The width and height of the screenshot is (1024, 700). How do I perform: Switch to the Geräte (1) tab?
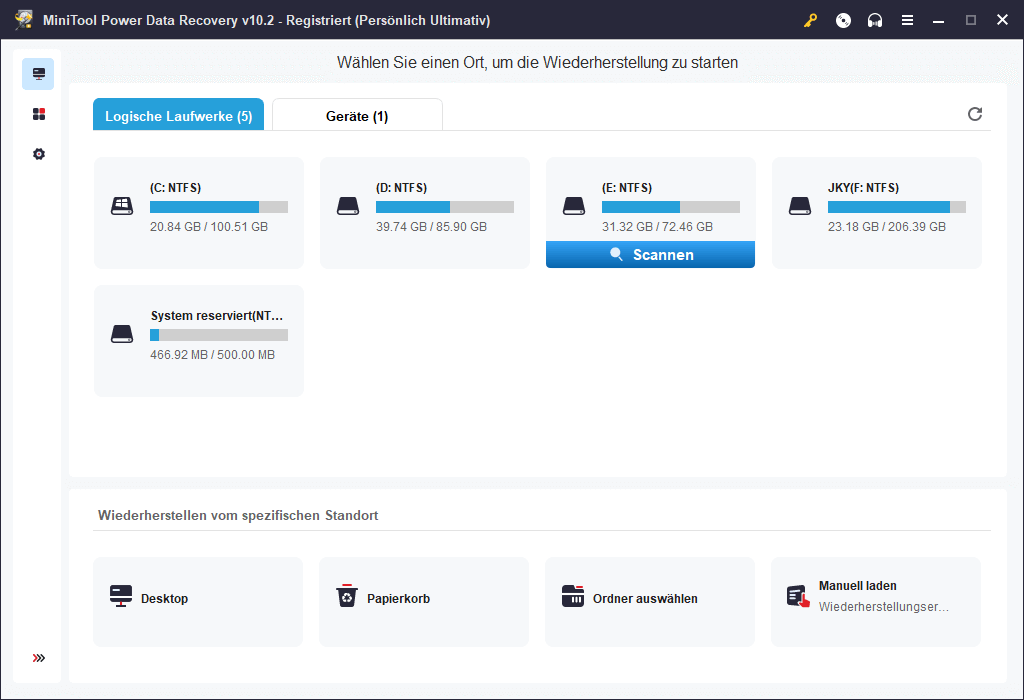click(x=357, y=115)
